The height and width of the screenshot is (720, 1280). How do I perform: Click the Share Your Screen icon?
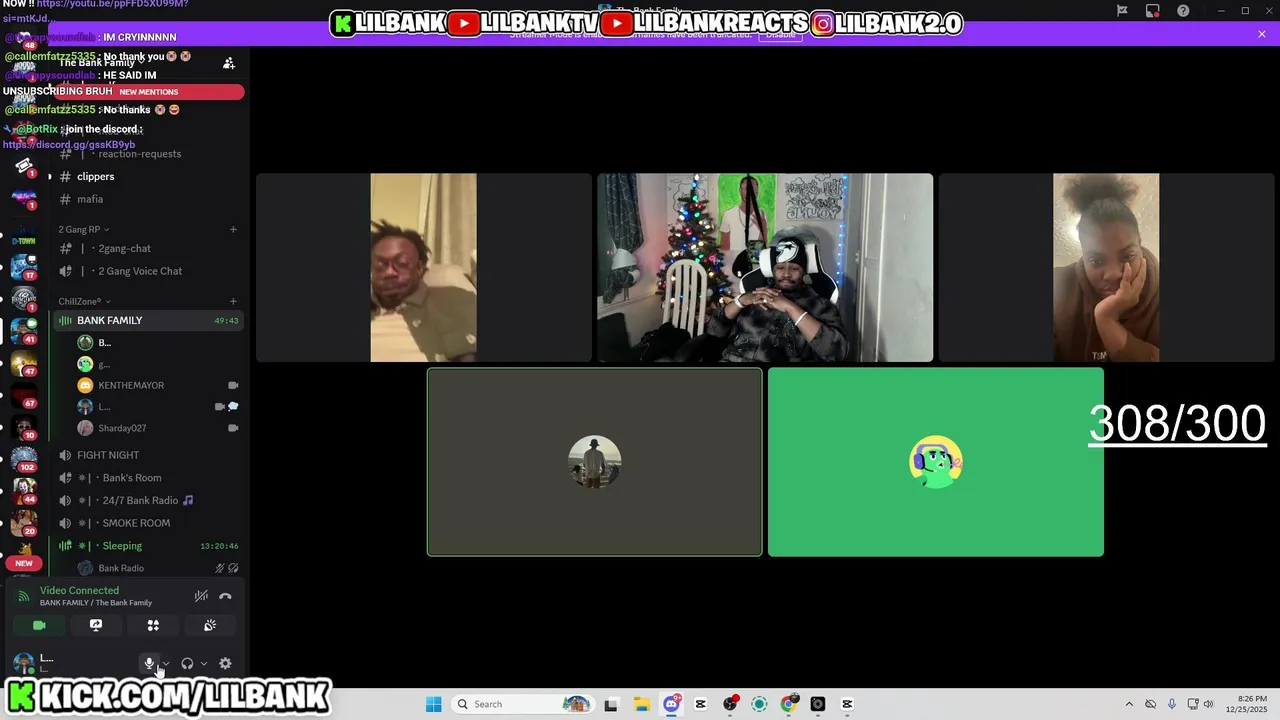[x=96, y=625]
